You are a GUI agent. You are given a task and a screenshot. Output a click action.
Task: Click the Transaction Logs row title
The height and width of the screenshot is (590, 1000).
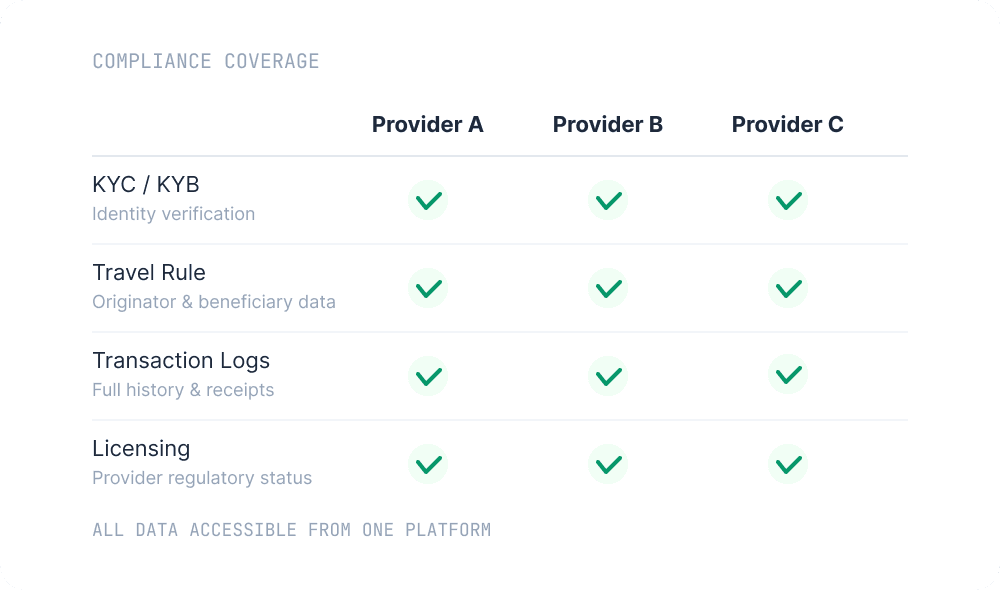pyautogui.click(x=181, y=361)
